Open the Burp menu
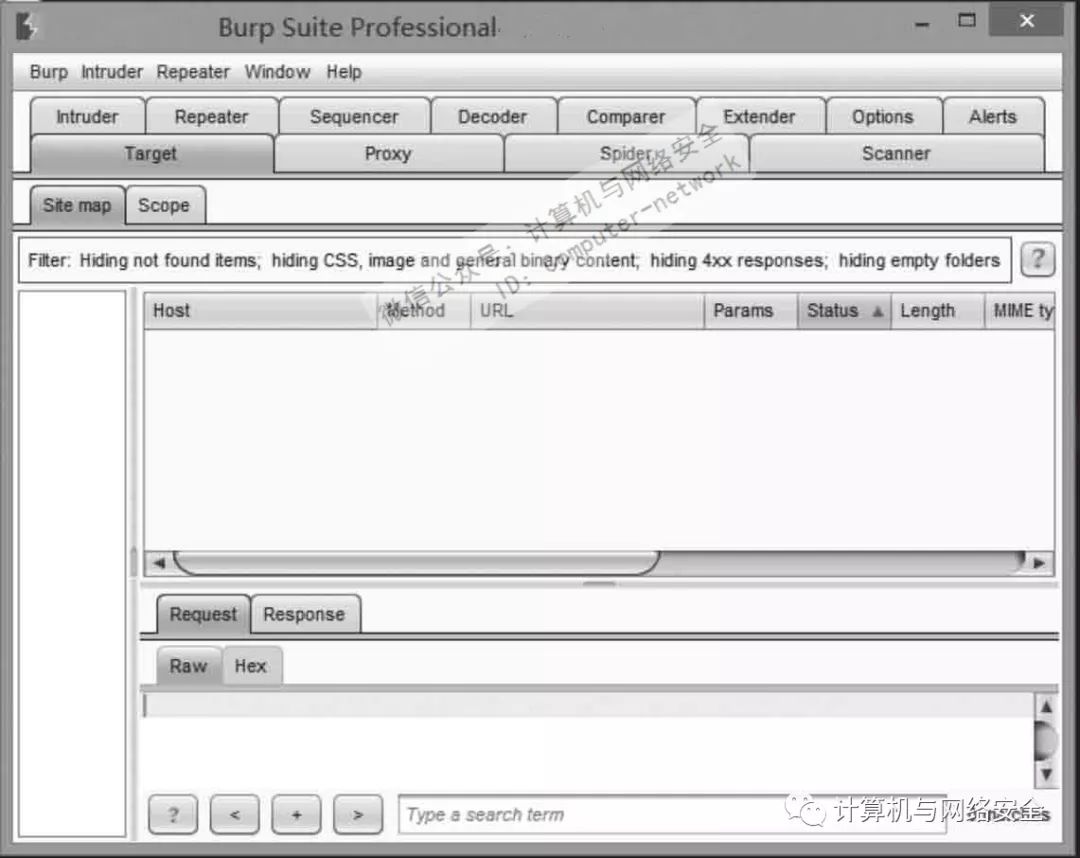Screen dimensions: 1080x858 click(48, 72)
